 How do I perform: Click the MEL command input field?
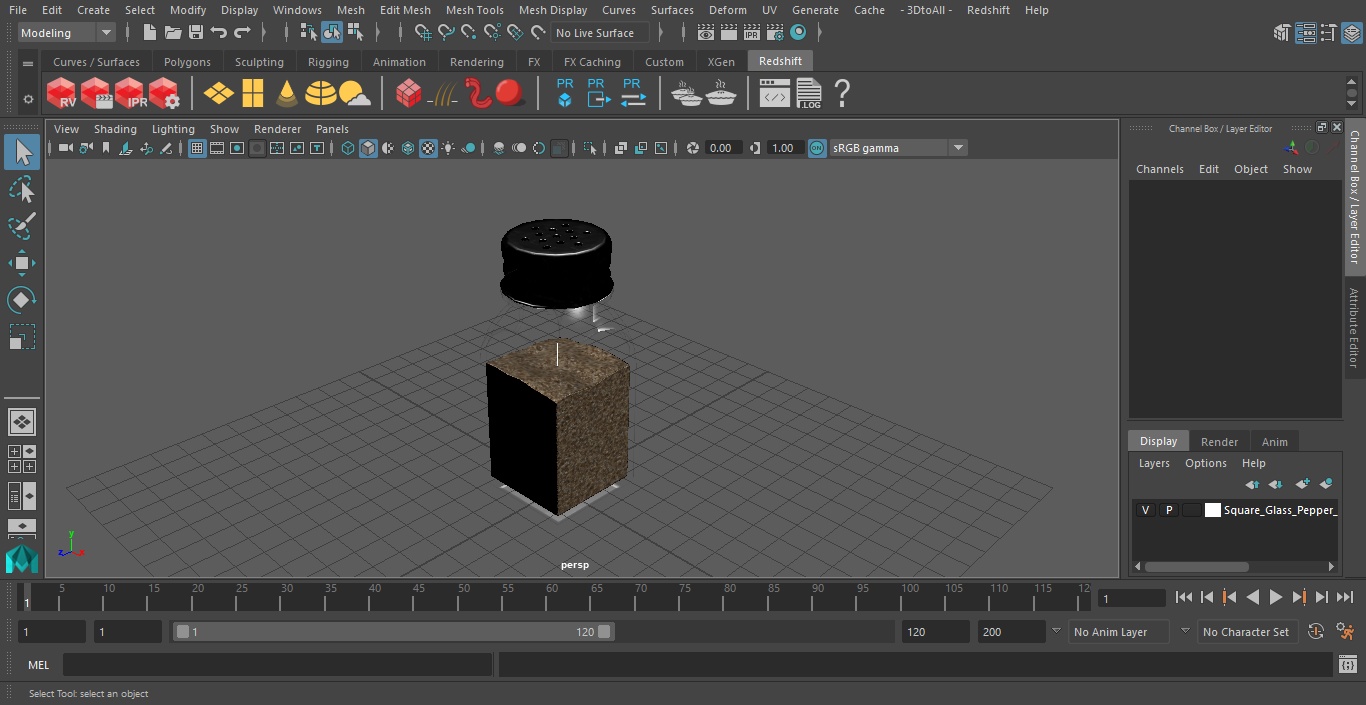pos(277,665)
